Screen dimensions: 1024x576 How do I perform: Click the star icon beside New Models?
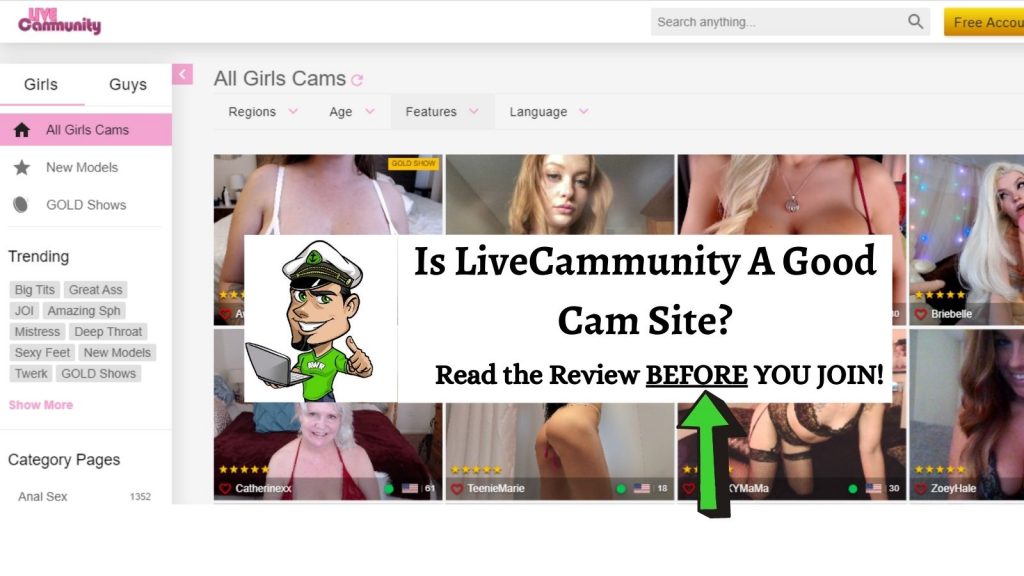pos(22,167)
